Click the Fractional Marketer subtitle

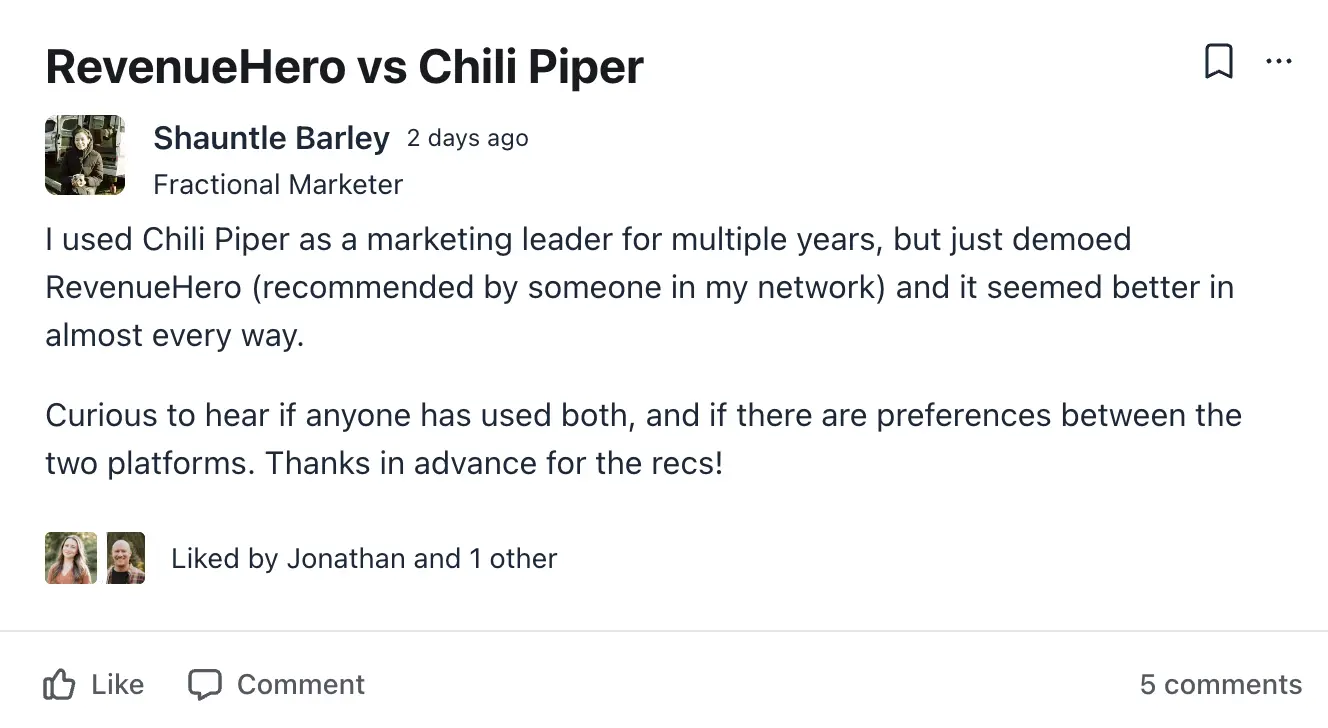278,184
